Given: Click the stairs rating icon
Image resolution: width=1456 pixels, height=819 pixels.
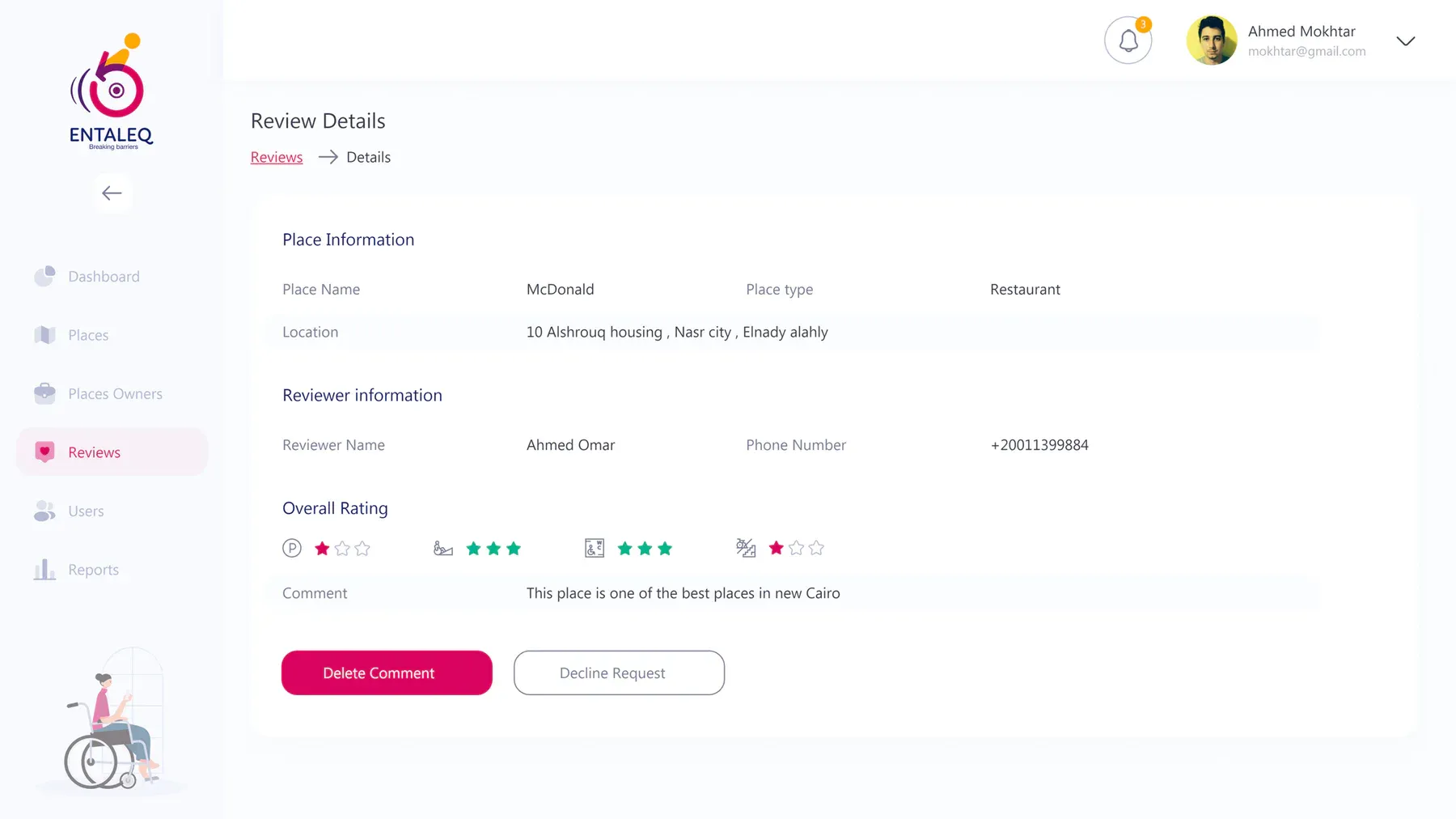Looking at the screenshot, I should 746,548.
